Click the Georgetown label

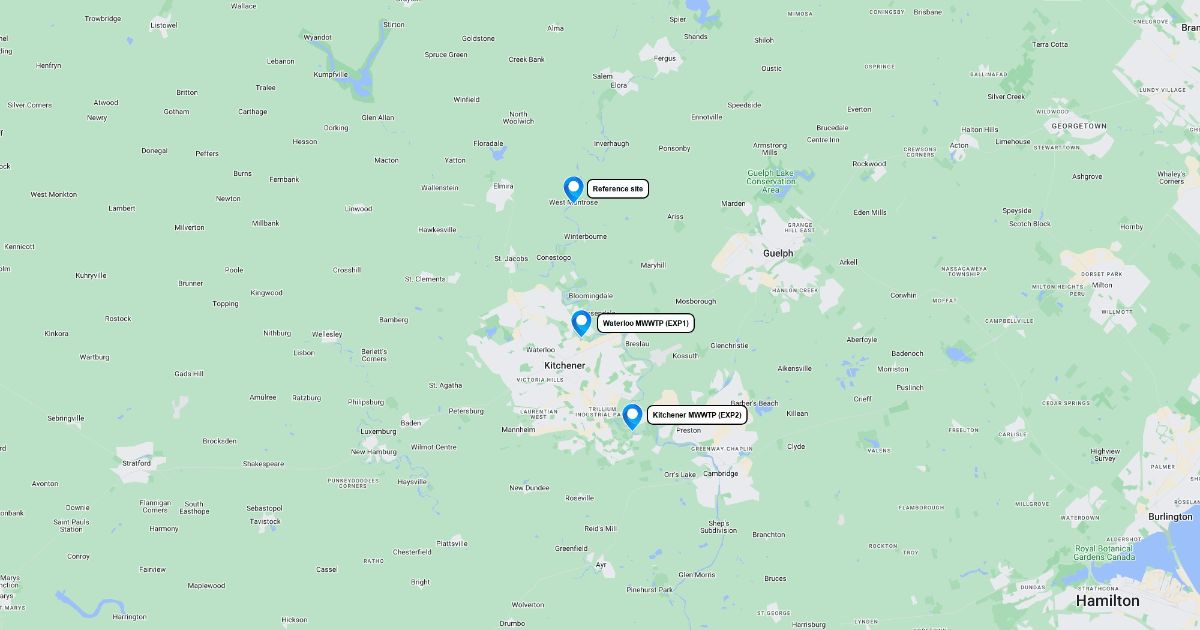(1079, 127)
